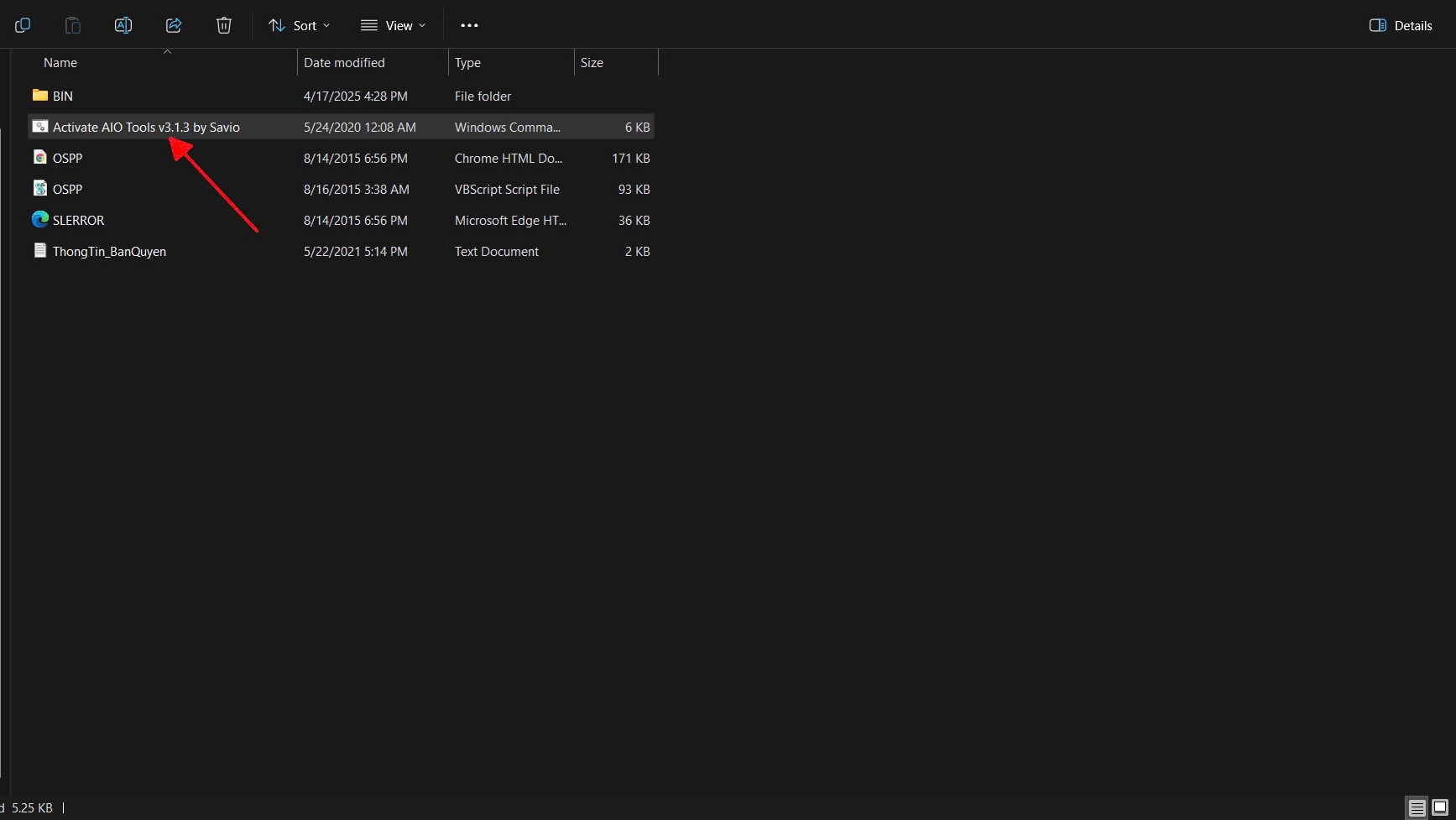Sort by Type column header
The image size is (1456, 820).
[467, 63]
